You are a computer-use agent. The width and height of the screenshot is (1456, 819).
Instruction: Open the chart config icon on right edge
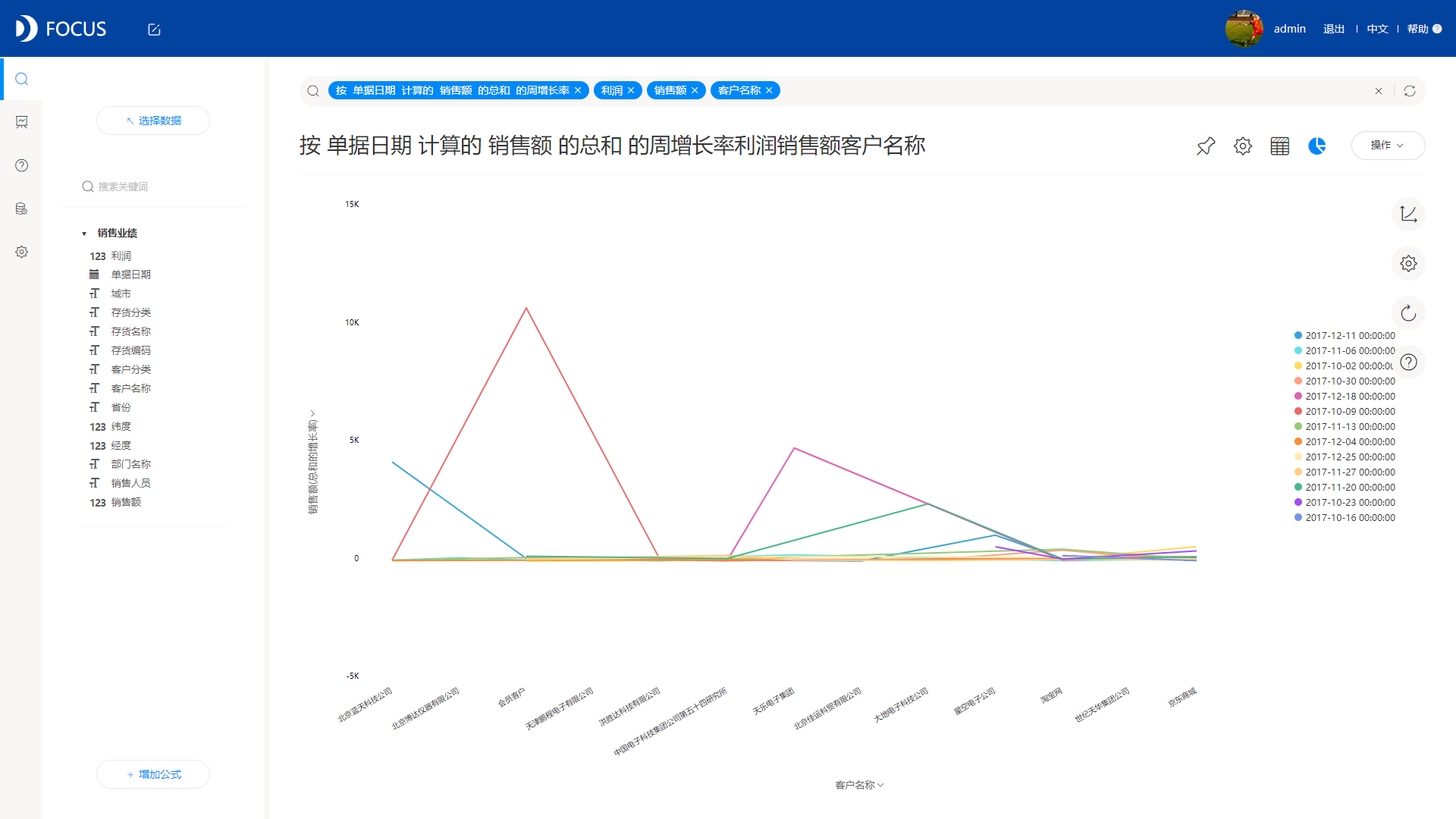point(1408,263)
